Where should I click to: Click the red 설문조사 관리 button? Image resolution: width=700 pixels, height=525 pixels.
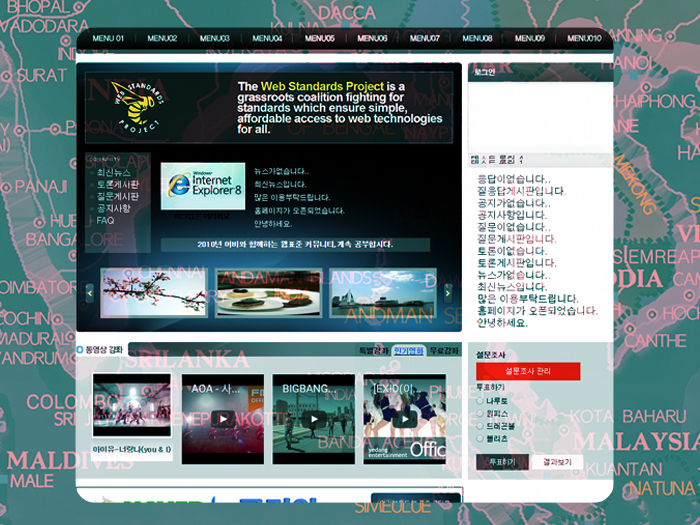tap(527, 371)
